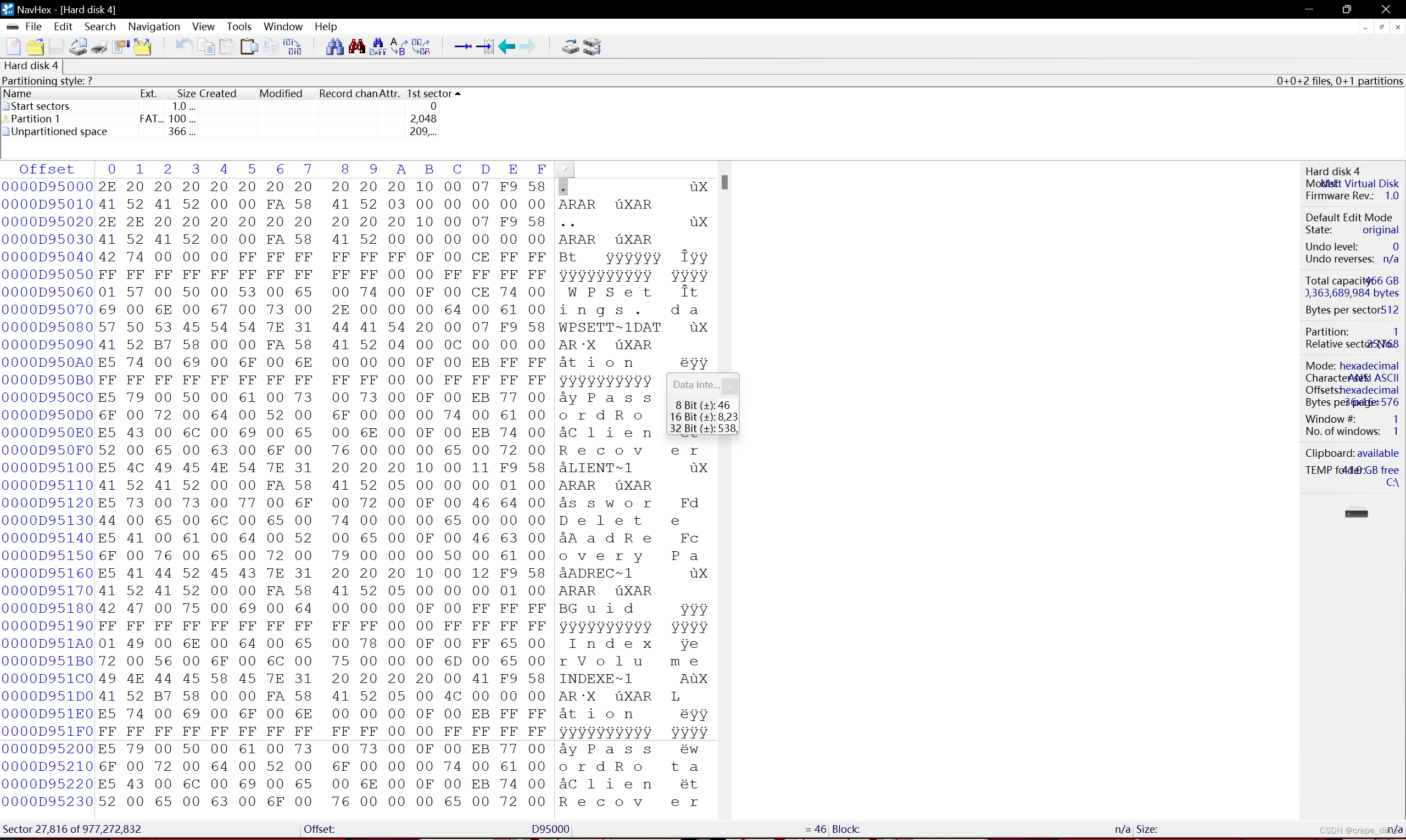Screen dimensions: 1406x840
Task: Select the Unpartitioned space entry
Action: [x=58, y=131]
